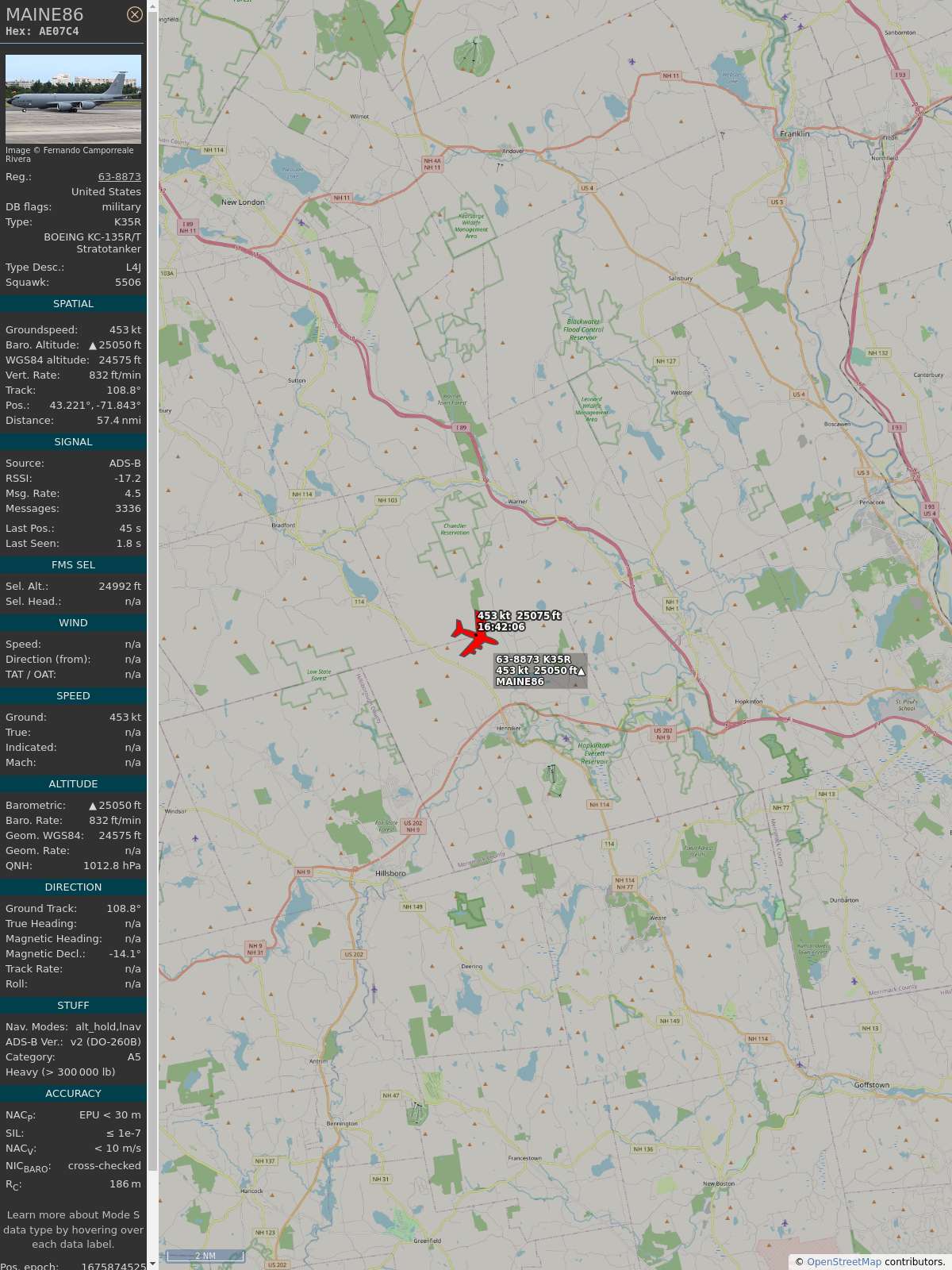Click the Baro. Altitude value in SPATIAL
952x1270 pixels.
[115, 345]
